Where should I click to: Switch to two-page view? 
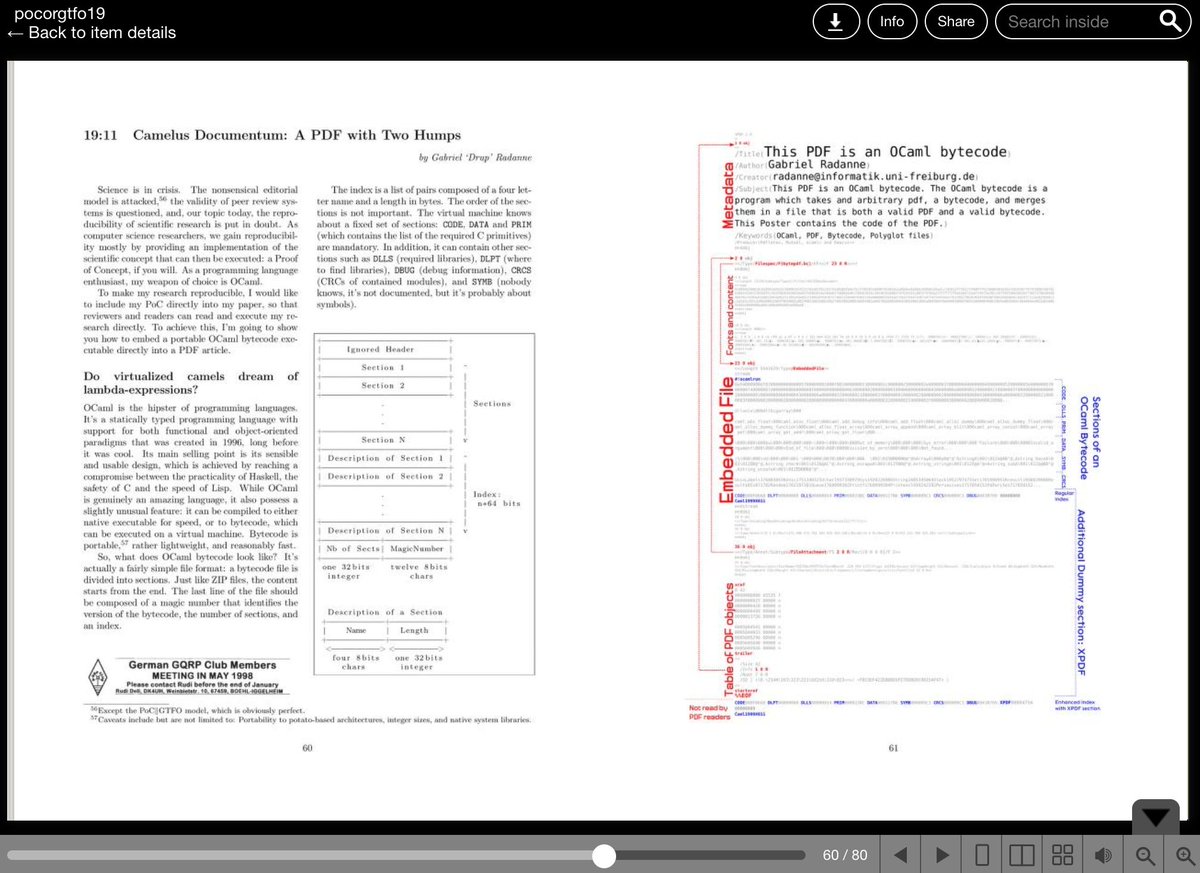[1022, 855]
